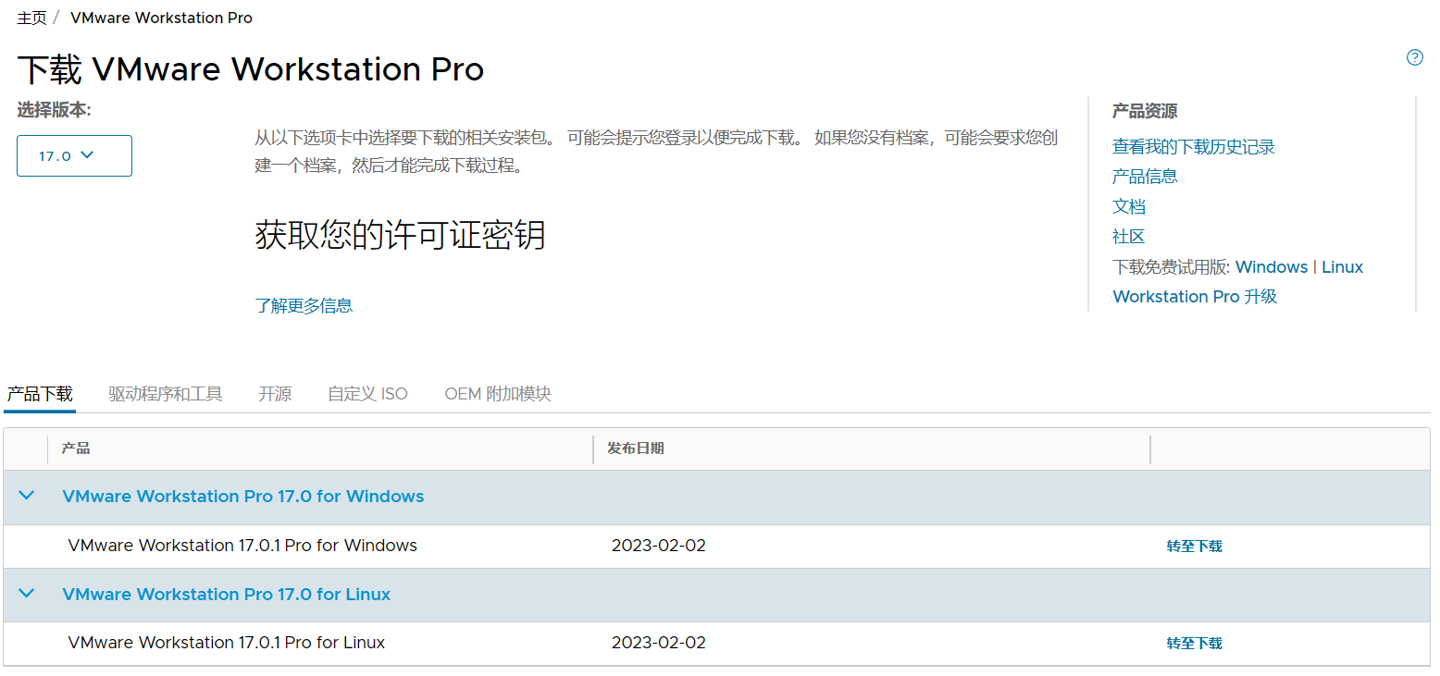Open 查看我的下载历史记录 link

pyautogui.click(x=1193, y=147)
